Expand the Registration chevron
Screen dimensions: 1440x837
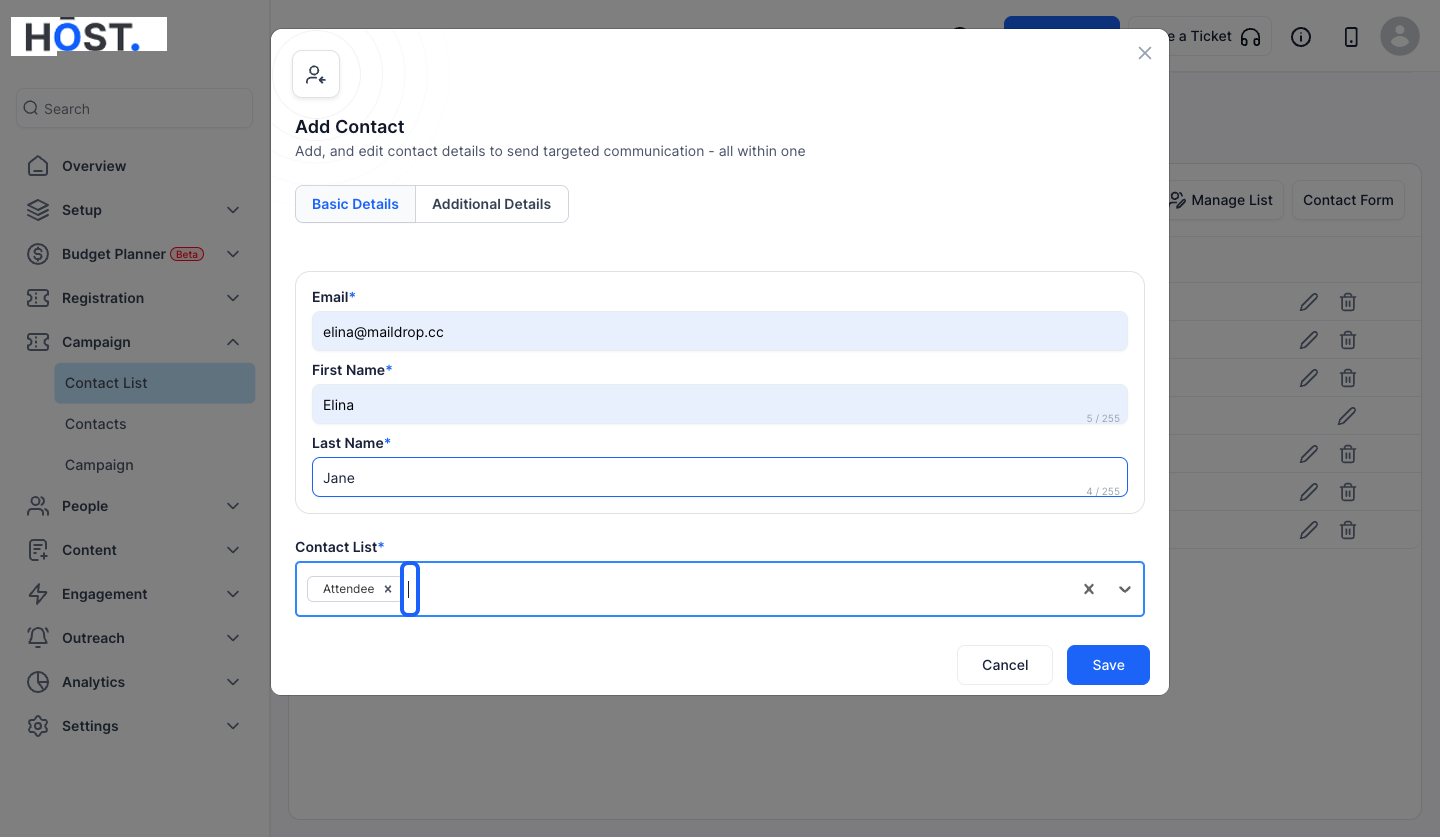[233, 298]
